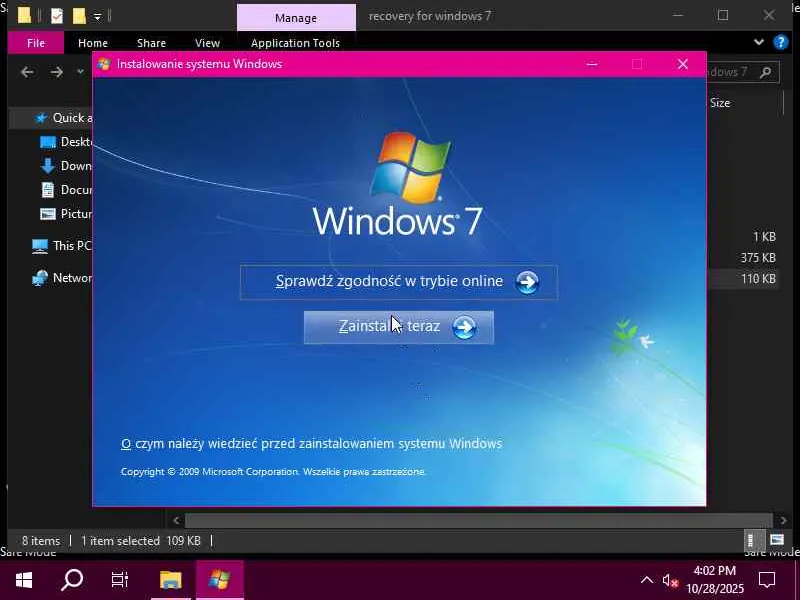The width and height of the screenshot is (800, 600).
Task: Go forward with the Explorer forward arrow
Action: coord(56,72)
